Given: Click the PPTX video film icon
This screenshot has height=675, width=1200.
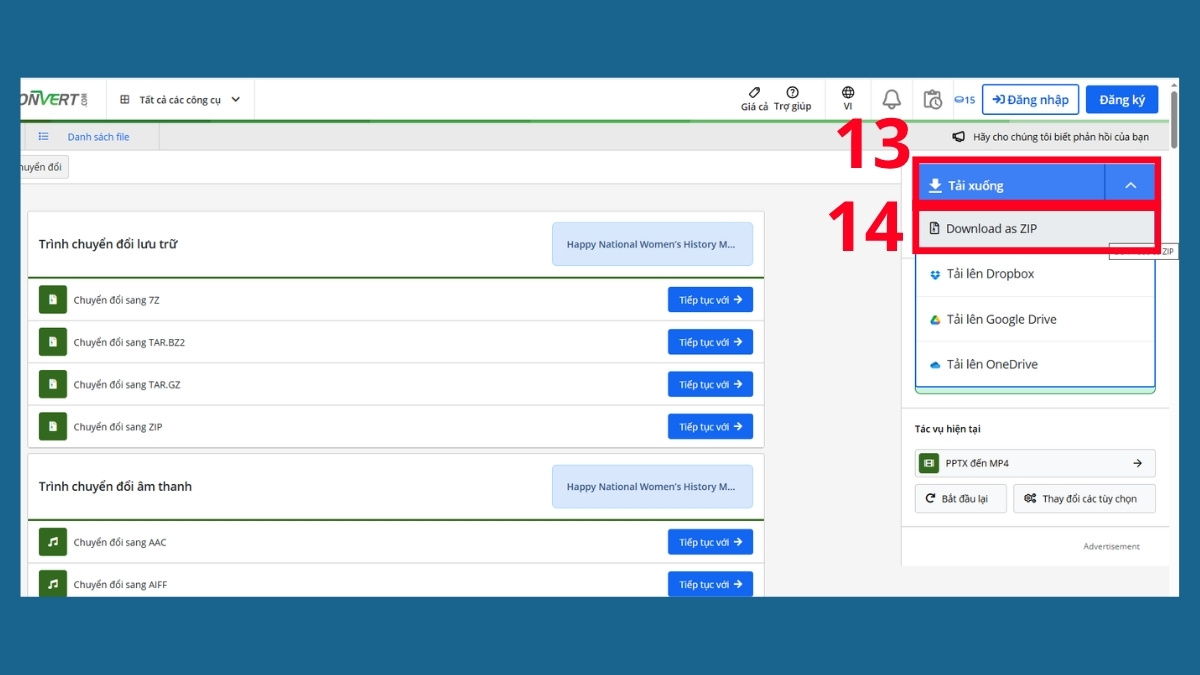Looking at the screenshot, I should (x=929, y=463).
